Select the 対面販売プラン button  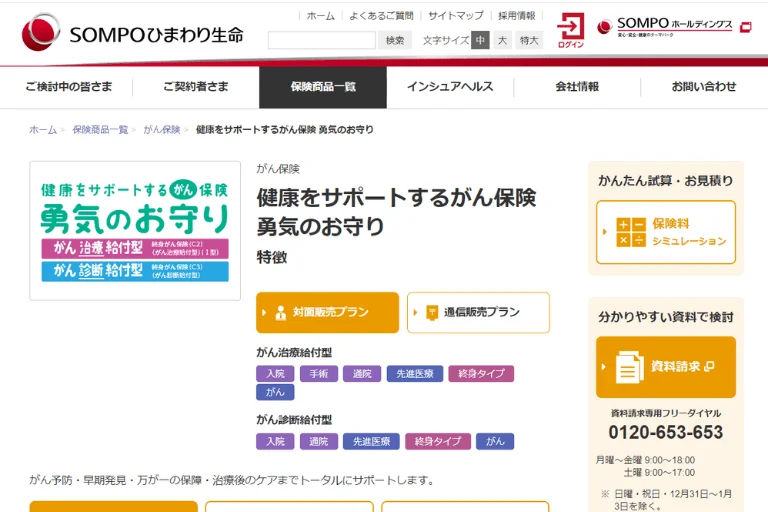click(327, 313)
